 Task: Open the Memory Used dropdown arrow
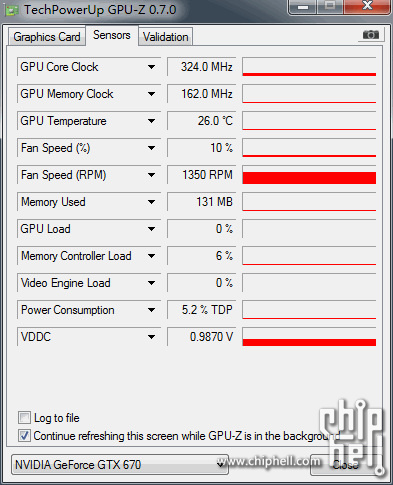coord(151,202)
